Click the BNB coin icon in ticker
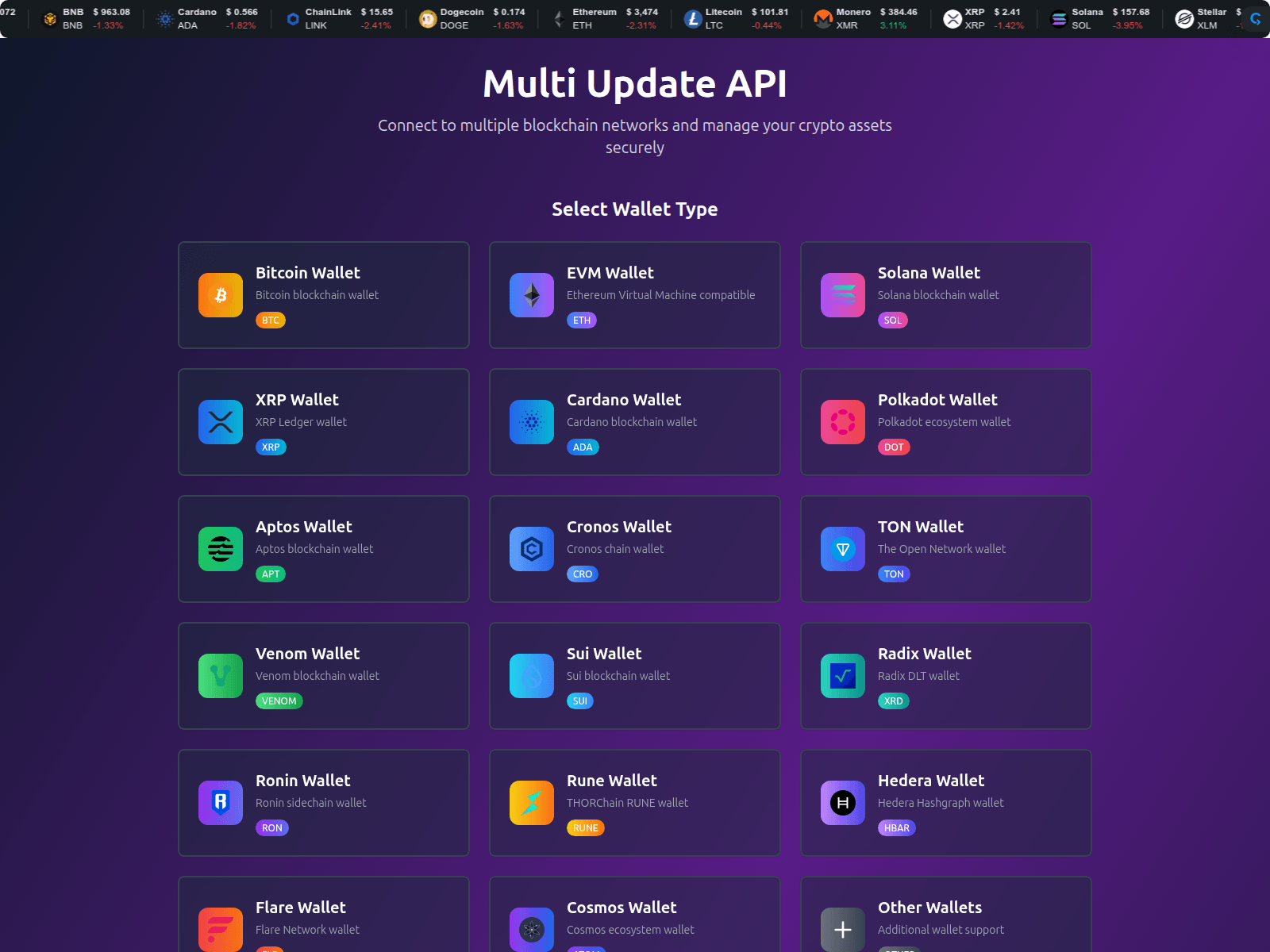This screenshot has height=952, width=1270. [50, 19]
